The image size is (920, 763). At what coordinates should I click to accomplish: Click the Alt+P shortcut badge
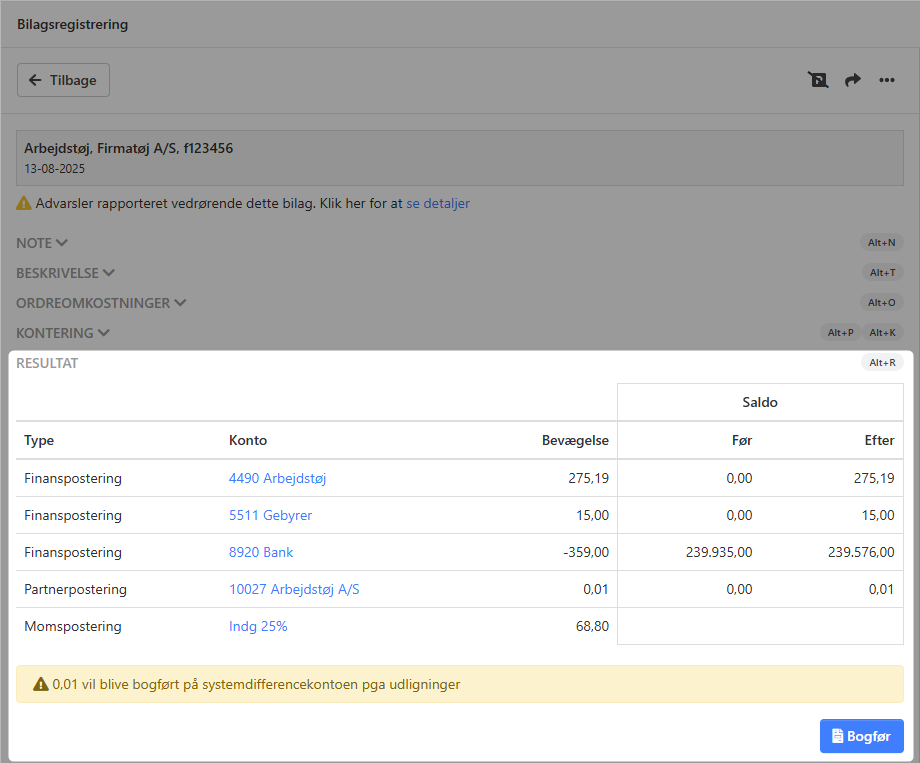click(840, 333)
